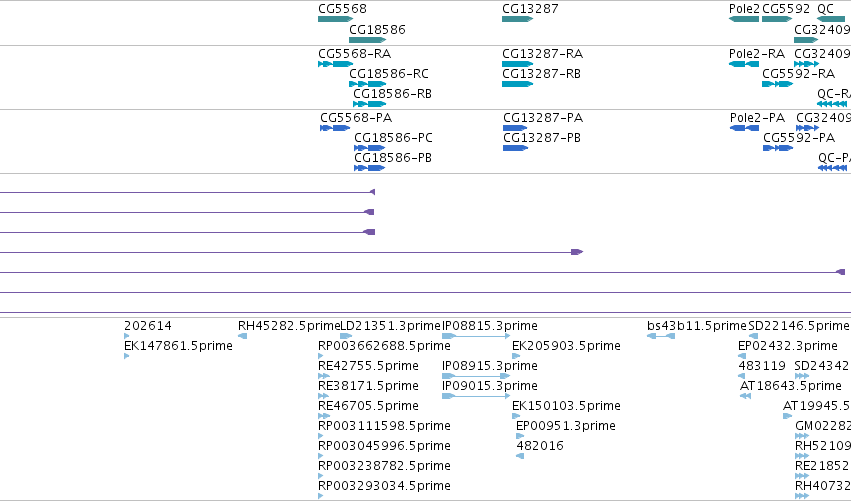The height and width of the screenshot is (501, 851).
Task: Click the RP003045996.5prime label
Action: point(384,446)
